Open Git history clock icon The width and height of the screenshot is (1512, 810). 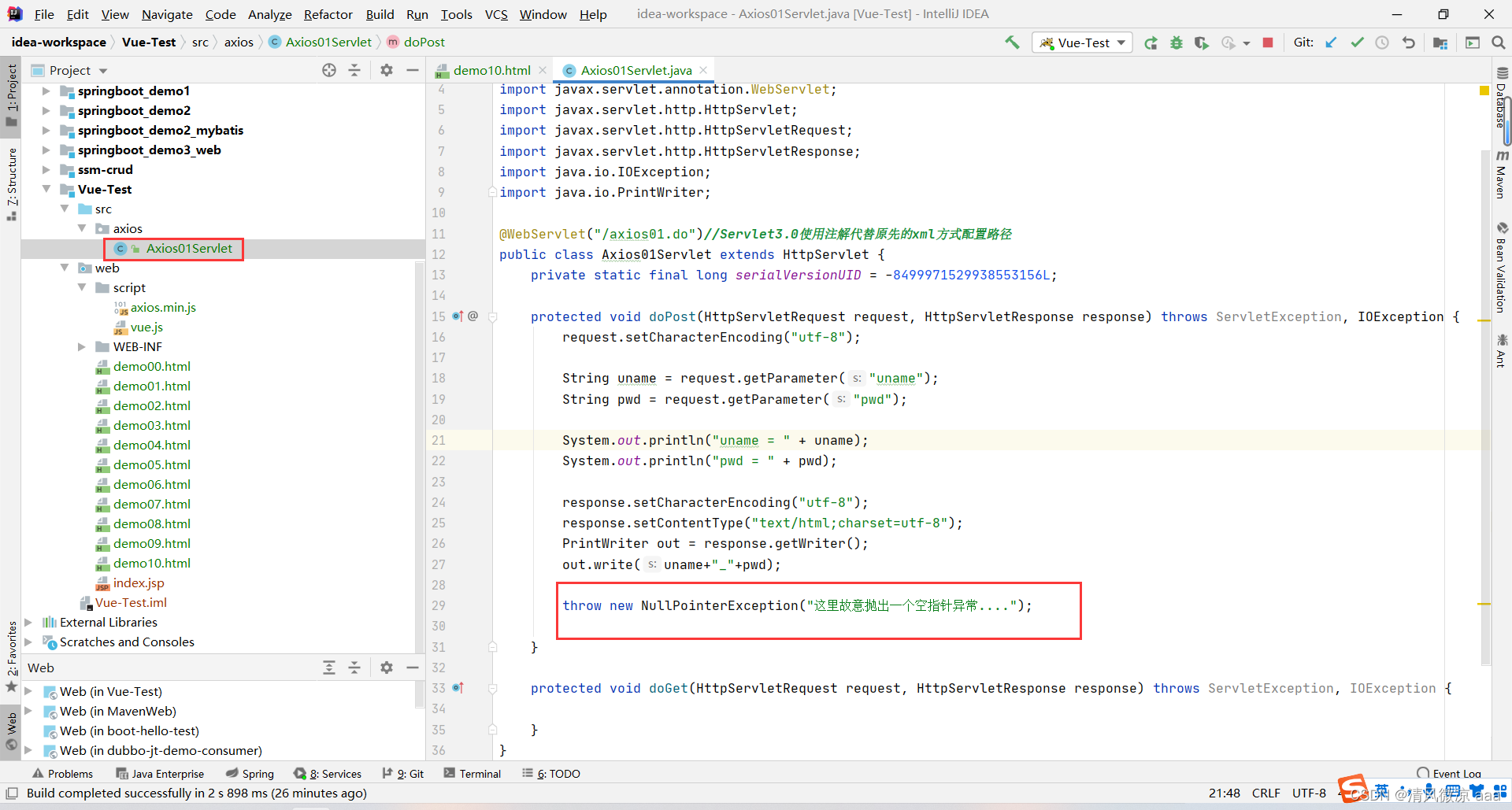1382,43
